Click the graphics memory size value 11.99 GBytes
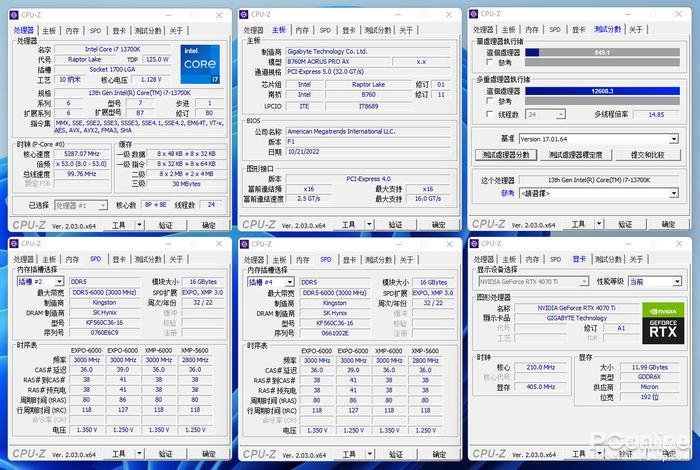 (x=650, y=367)
